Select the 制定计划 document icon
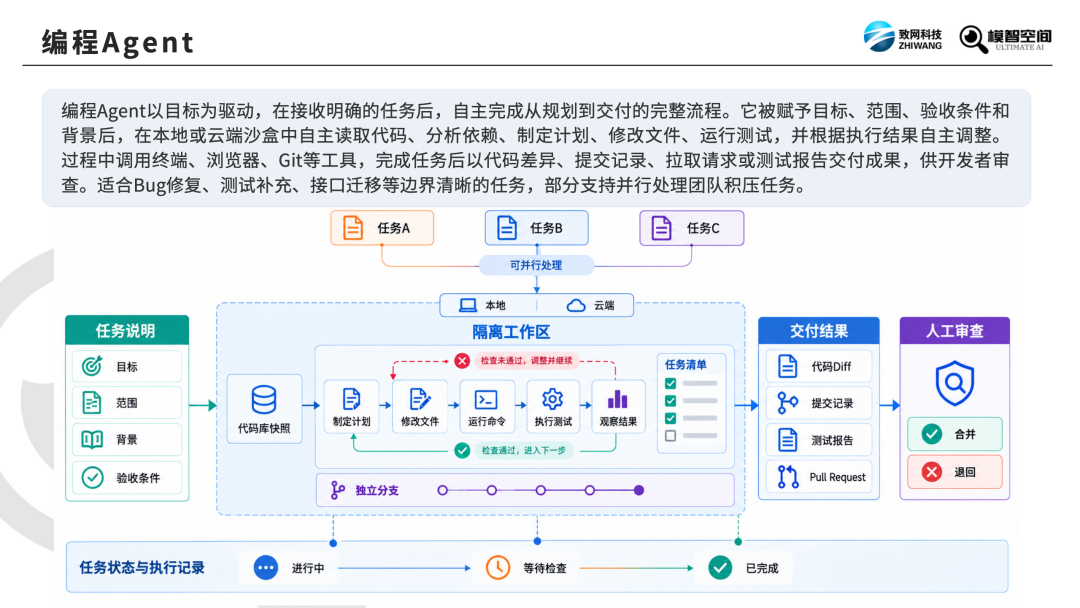The height and width of the screenshot is (608, 1080). [x=351, y=399]
